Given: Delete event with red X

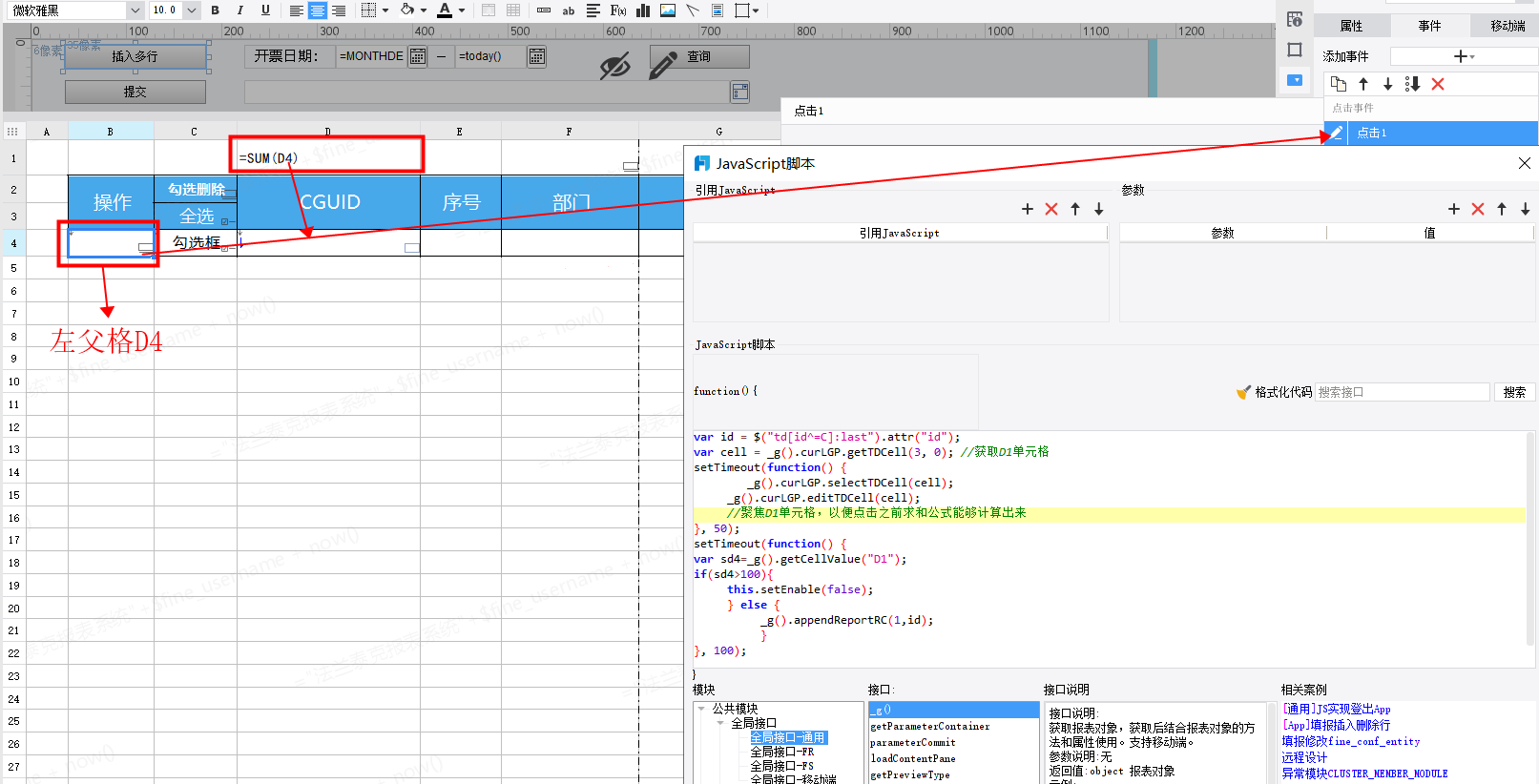Looking at the screenshot, I should coord(1438,84).
